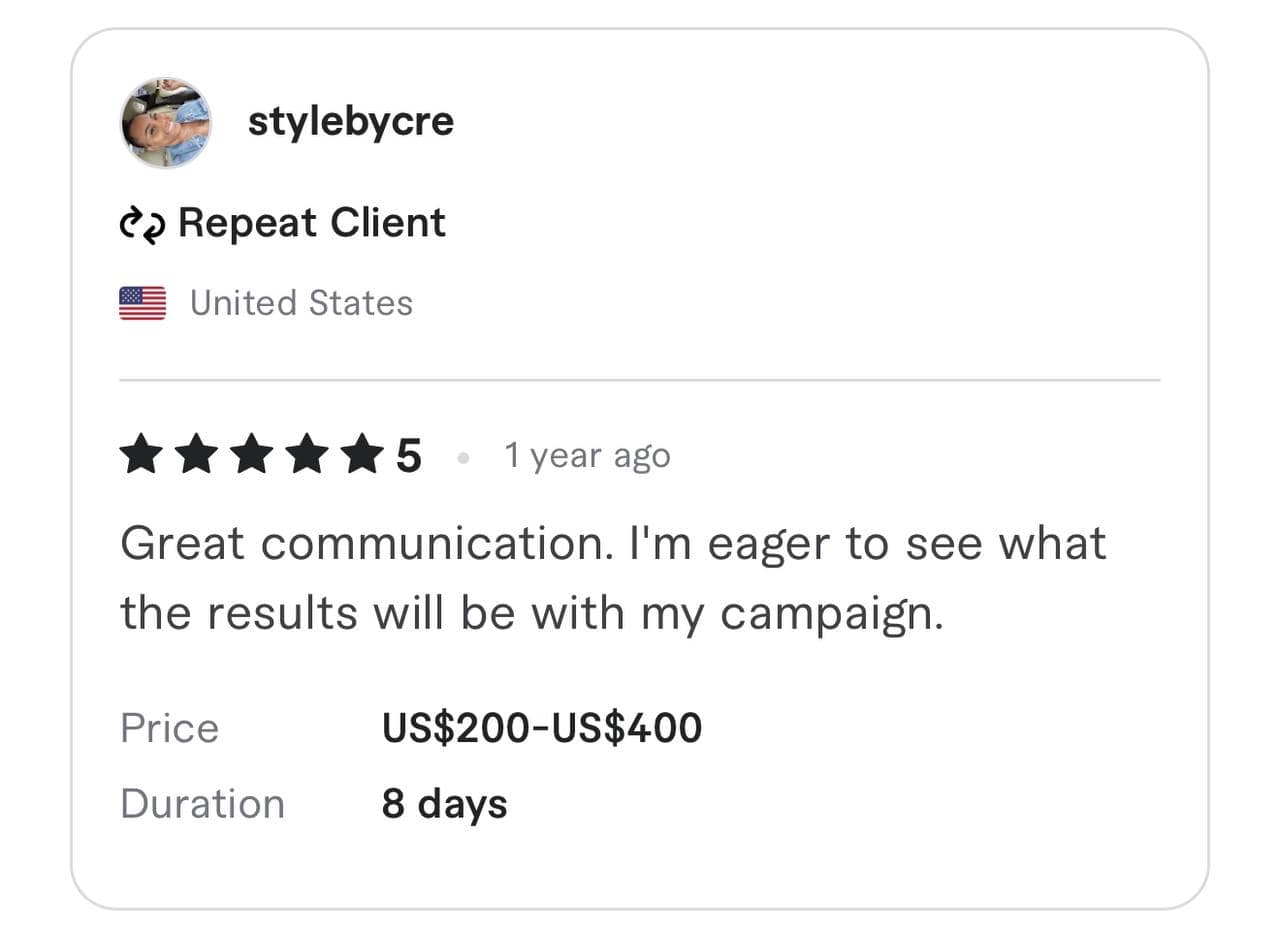Click the stylebycre profile avatar
1280x930 pixels.
pyautogui.click(x=166, y=122)
